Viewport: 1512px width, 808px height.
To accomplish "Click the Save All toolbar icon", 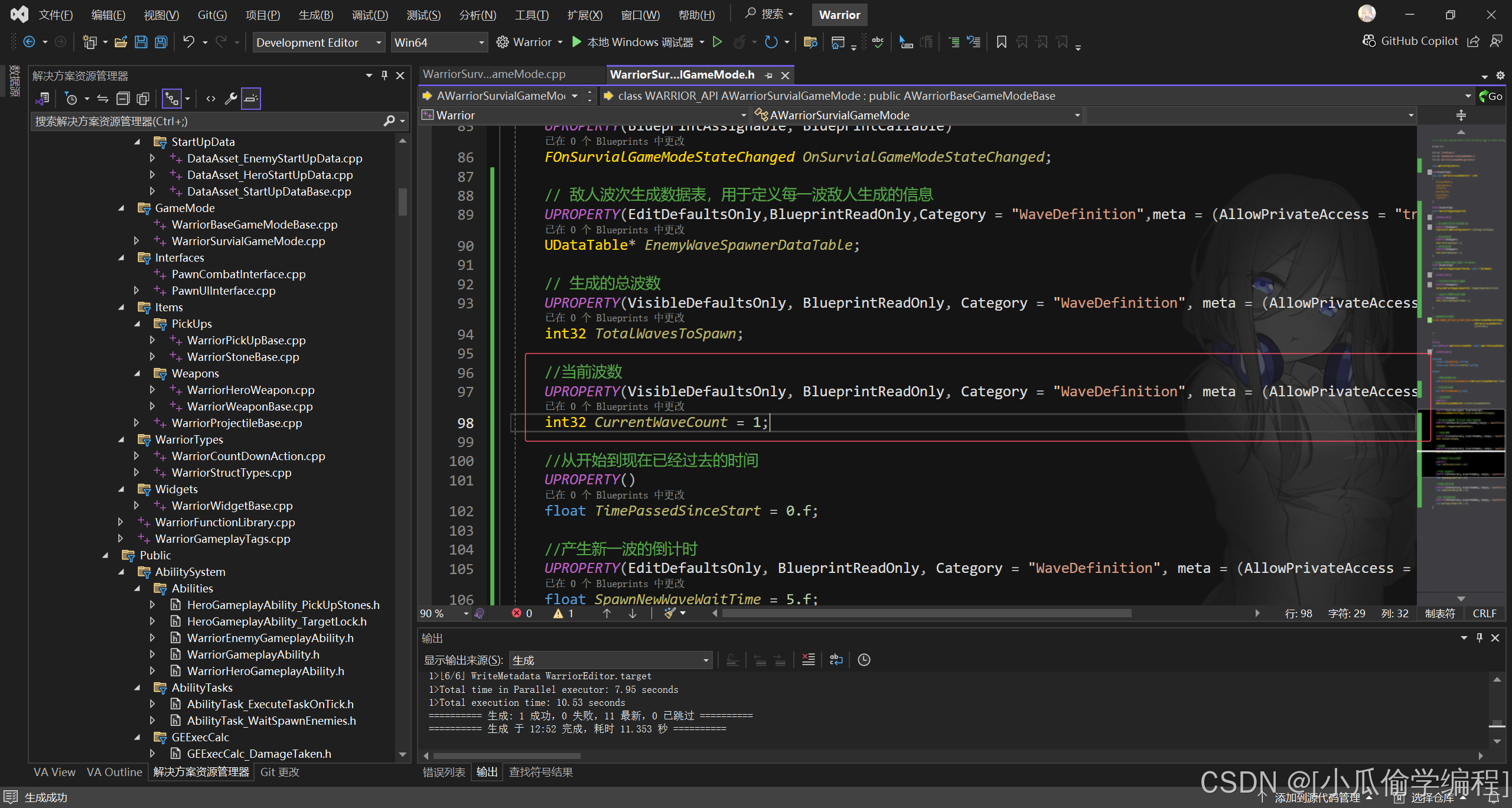I will point(161,42).
